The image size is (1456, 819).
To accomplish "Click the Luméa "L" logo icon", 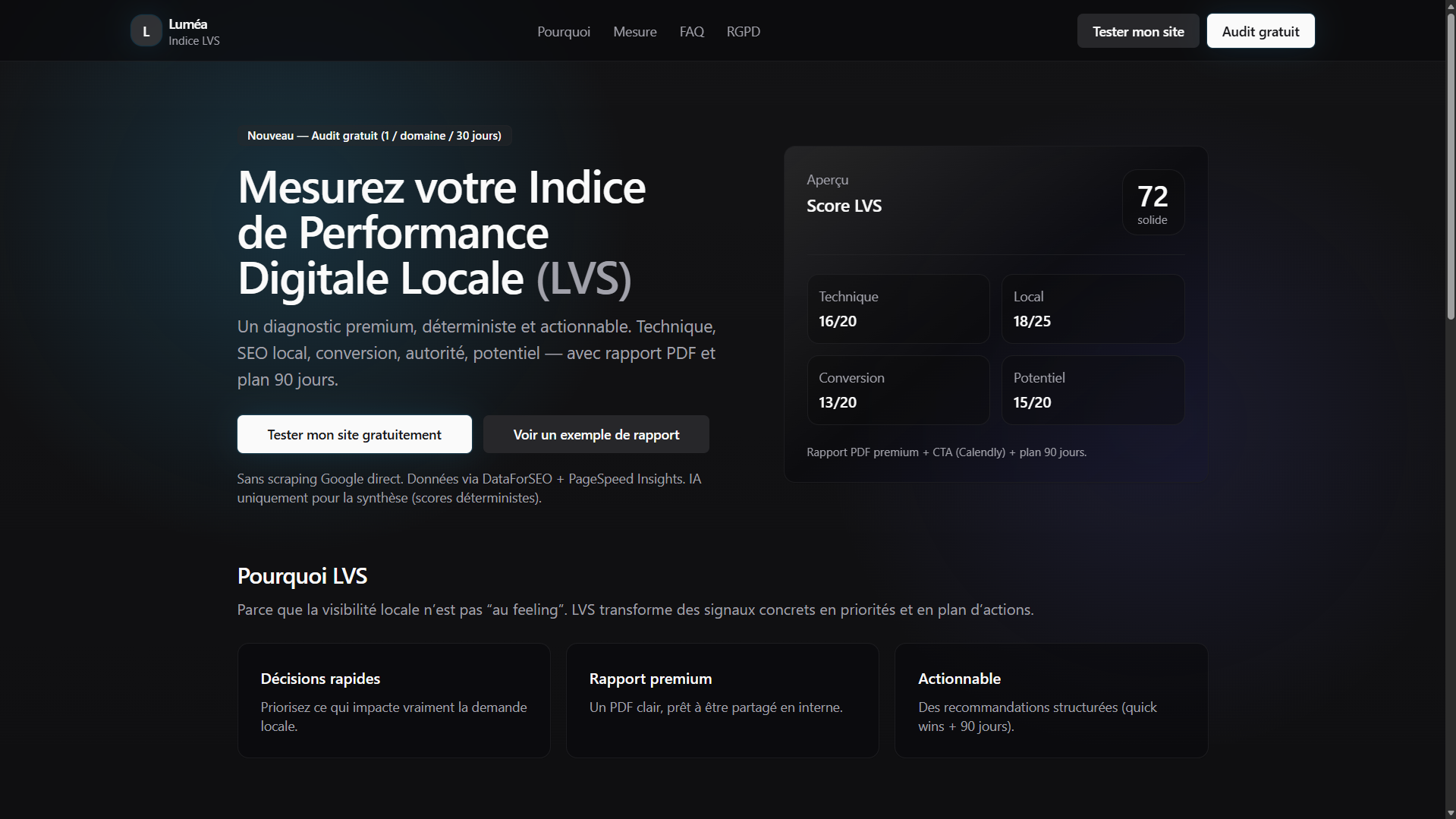I will point(146,30).
